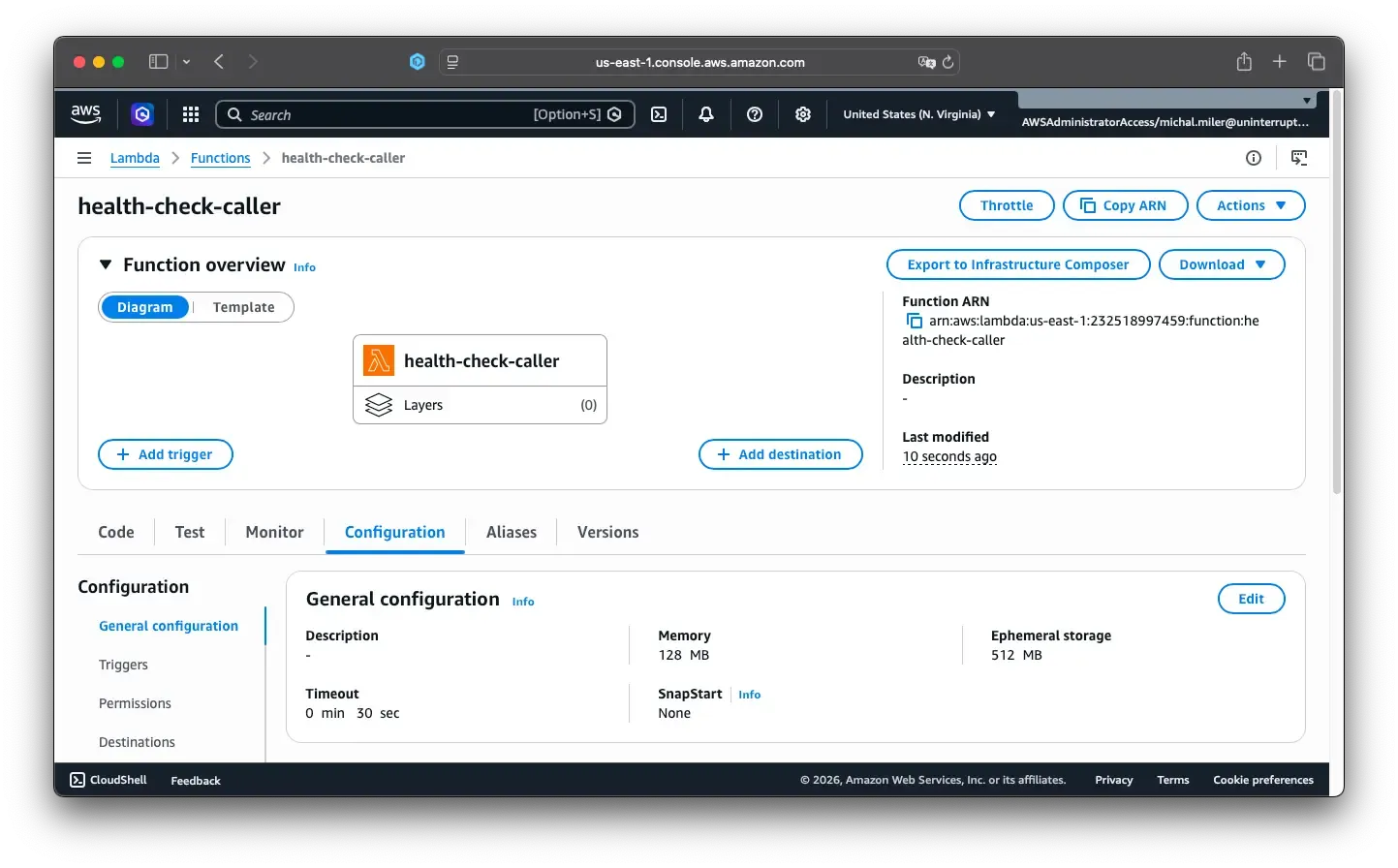Open Cookie preferences in the footer
The height and width of the screenshot is (868, 1398).
click(1263, 780)
